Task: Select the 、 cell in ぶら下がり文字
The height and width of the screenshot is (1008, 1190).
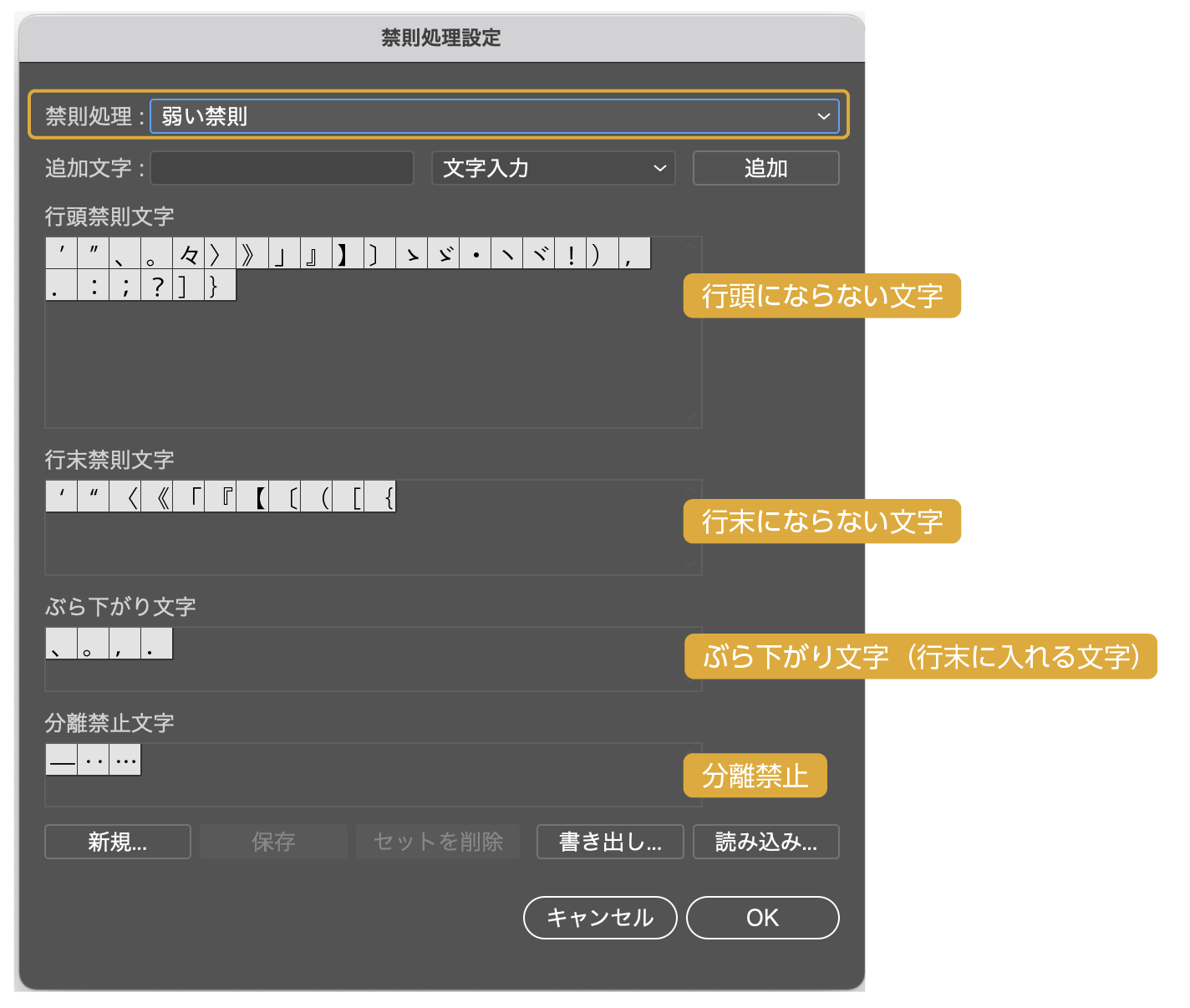Action: [62, 644]
